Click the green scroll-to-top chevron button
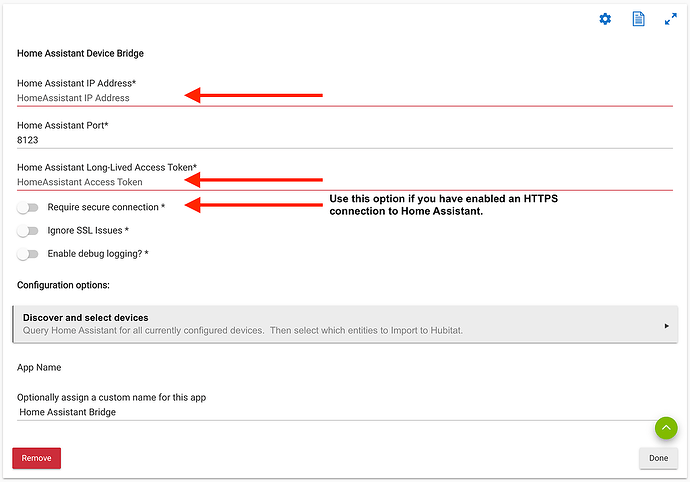This screenshot has width=690, height=482. point(666,428)
